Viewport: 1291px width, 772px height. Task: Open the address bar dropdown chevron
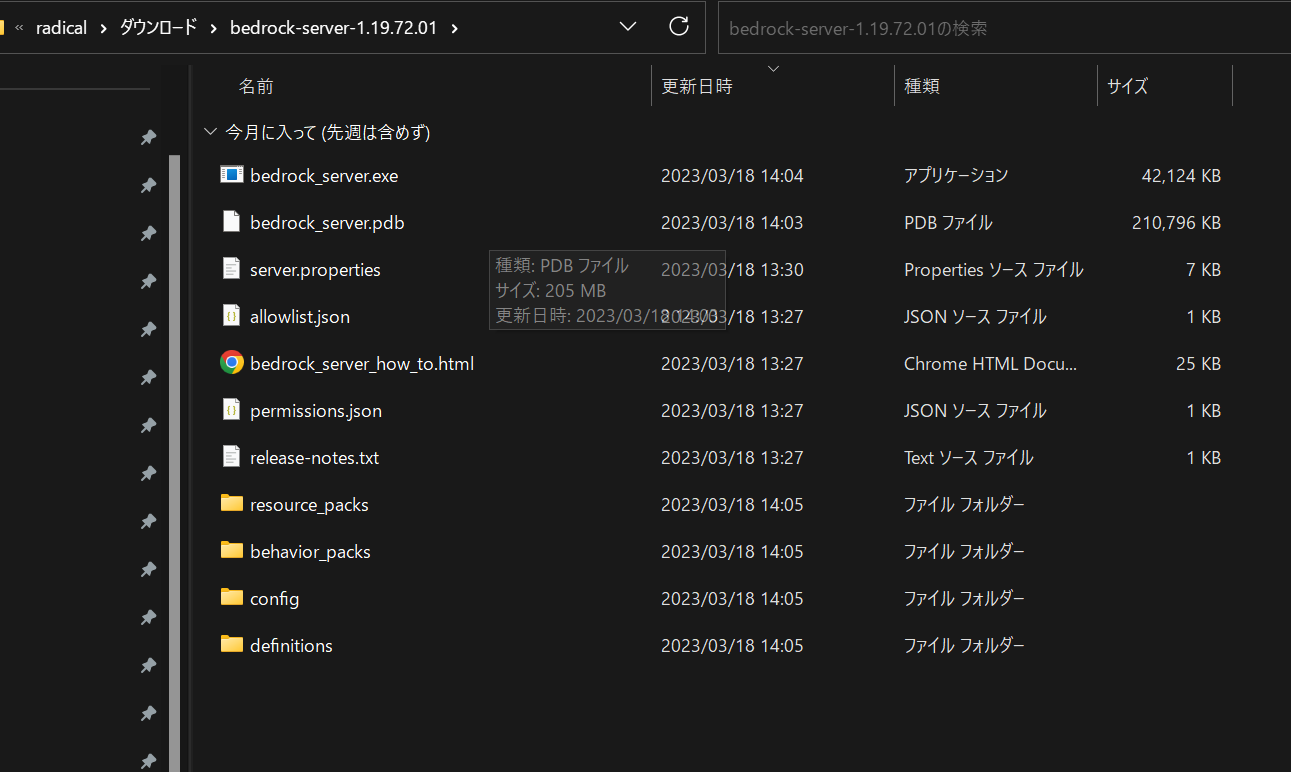tap(627, 26)
